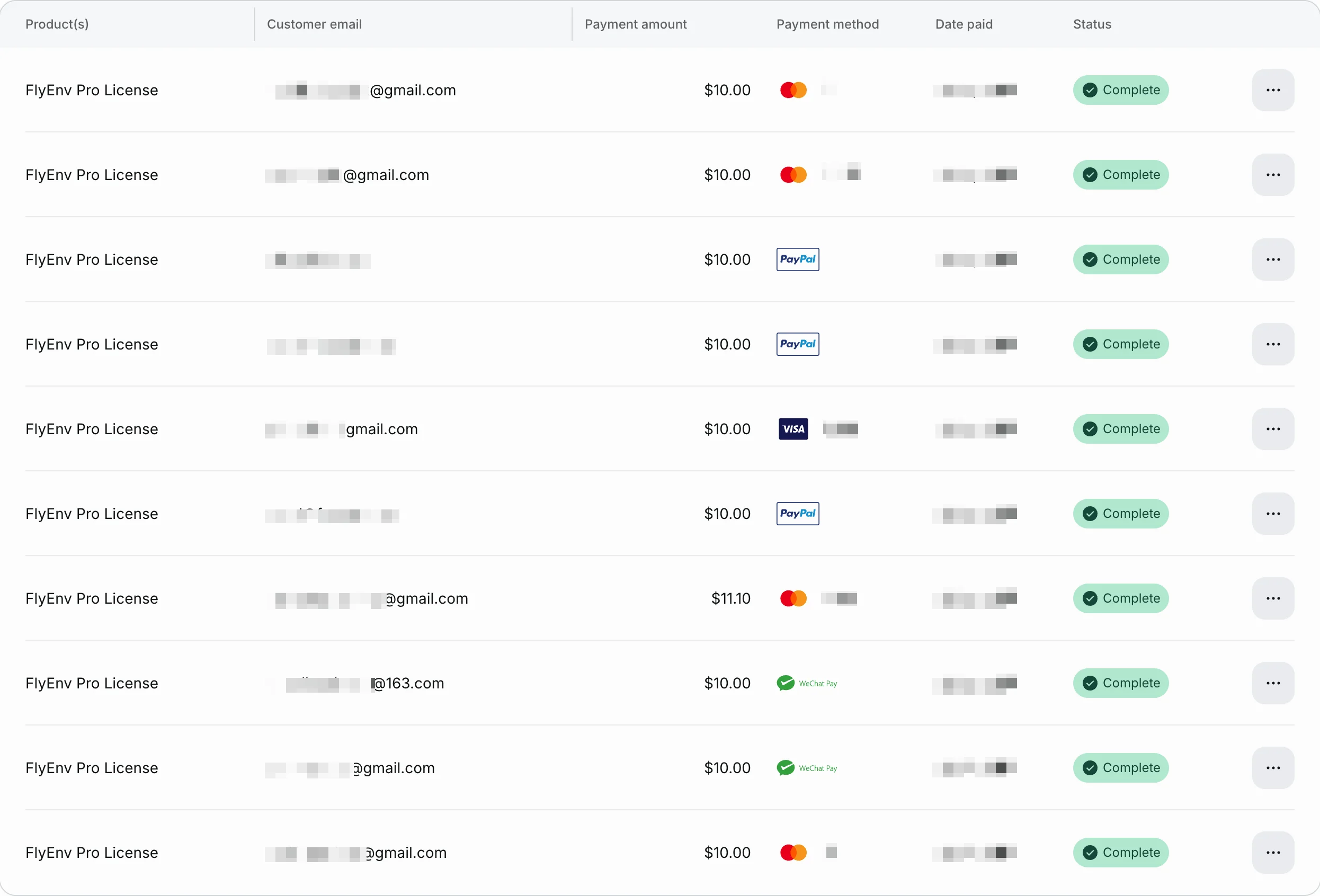Image resolution: width=1320 pixels, height=896 pixels.
Task: Click the Mastercard icon in the first table row
Action: (793, 89)
